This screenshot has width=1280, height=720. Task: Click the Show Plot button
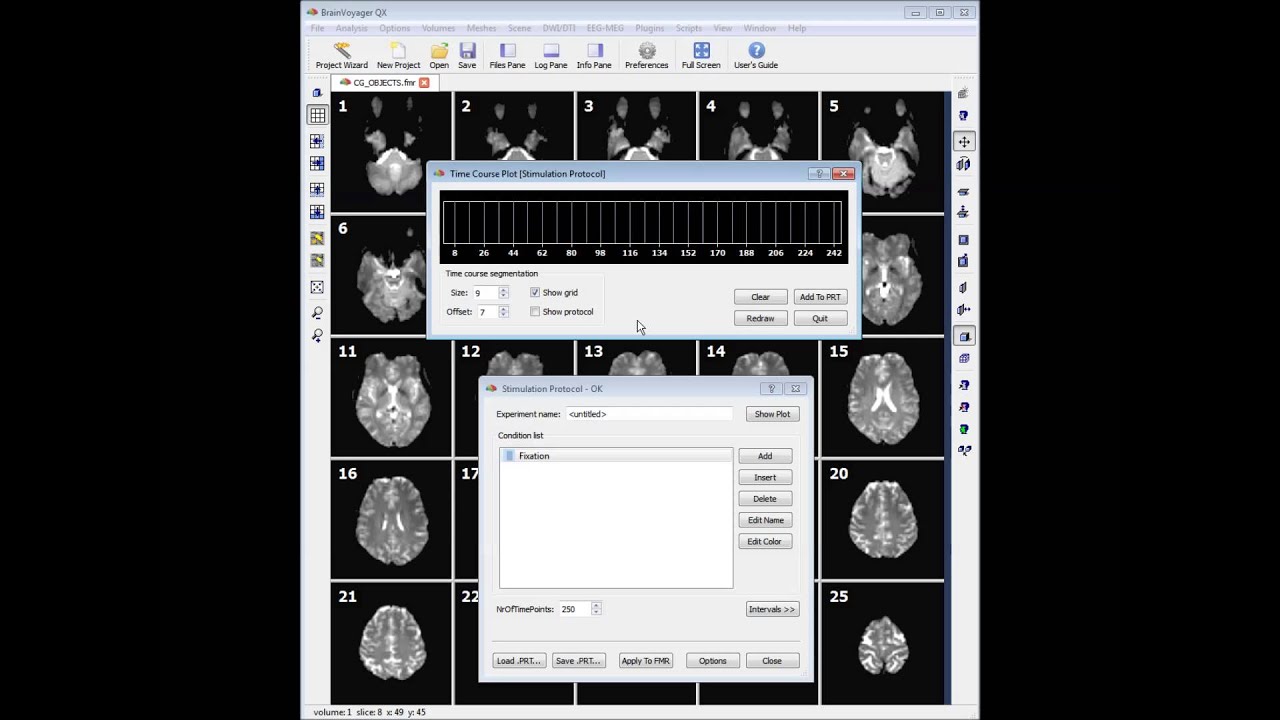(x=772, y=414)
